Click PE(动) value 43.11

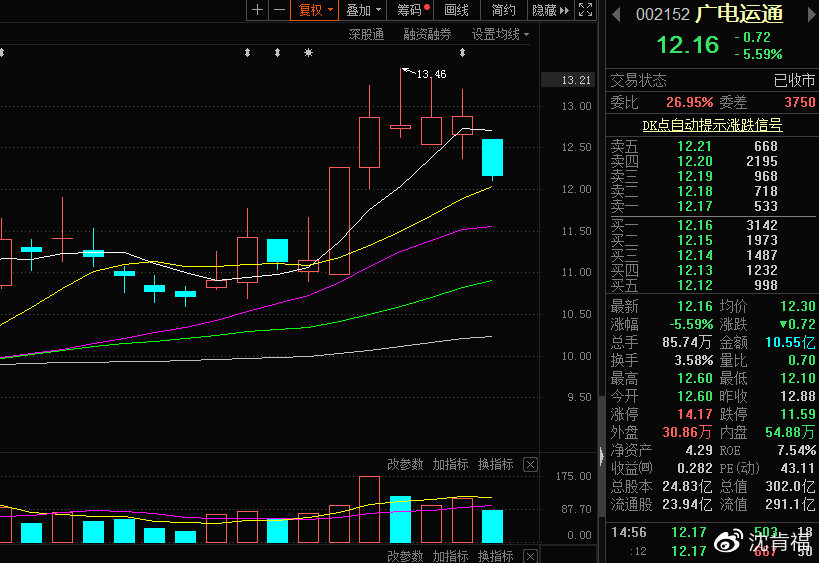[x=798, y=468]
